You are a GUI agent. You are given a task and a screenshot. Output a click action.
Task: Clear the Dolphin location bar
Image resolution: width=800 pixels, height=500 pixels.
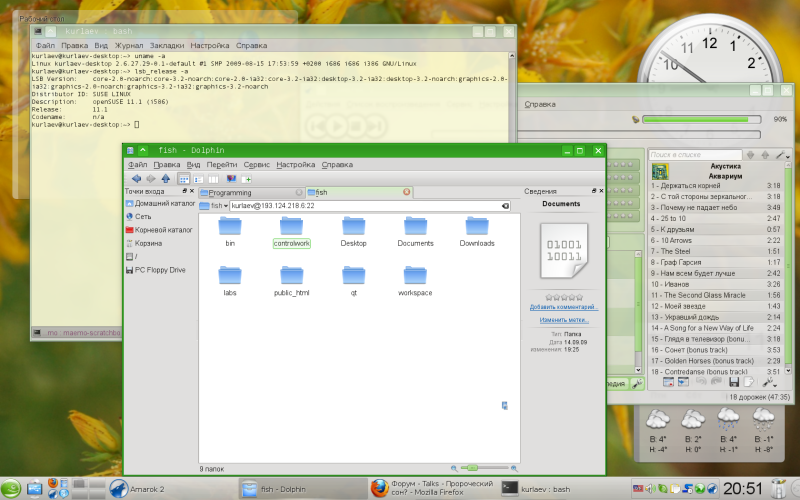coord(505,206)
